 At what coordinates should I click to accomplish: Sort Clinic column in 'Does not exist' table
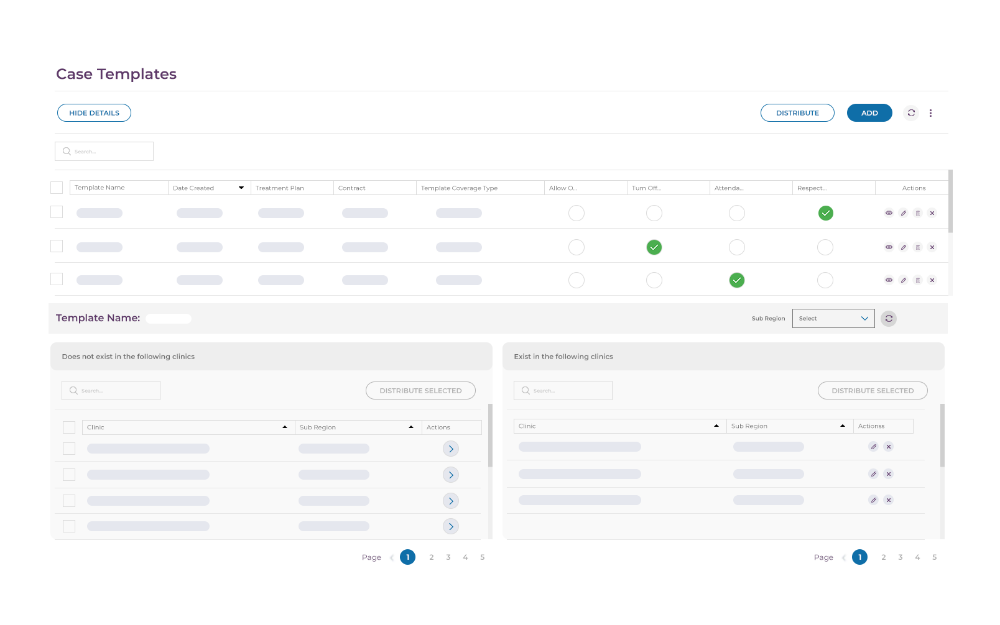pos(284,427)
